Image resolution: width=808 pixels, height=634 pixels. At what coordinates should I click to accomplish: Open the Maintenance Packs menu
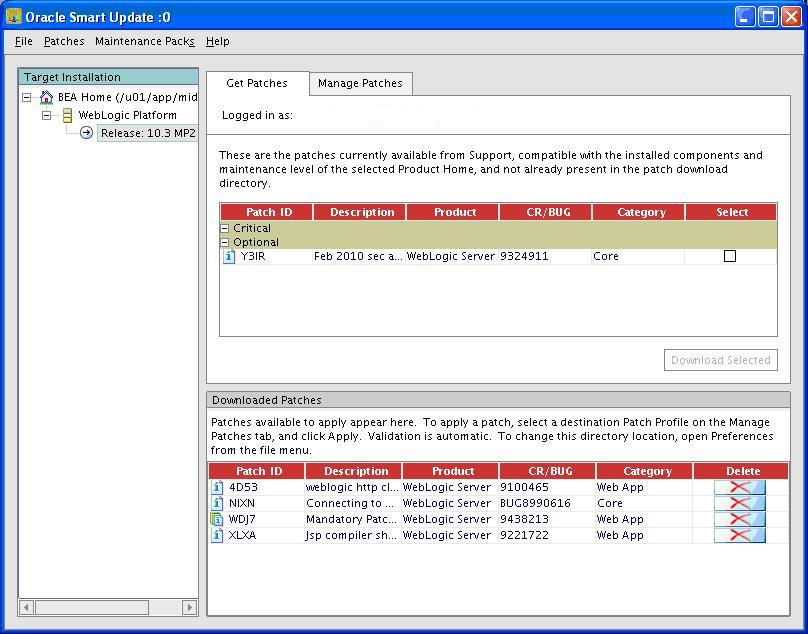click(x=144, y=42)
